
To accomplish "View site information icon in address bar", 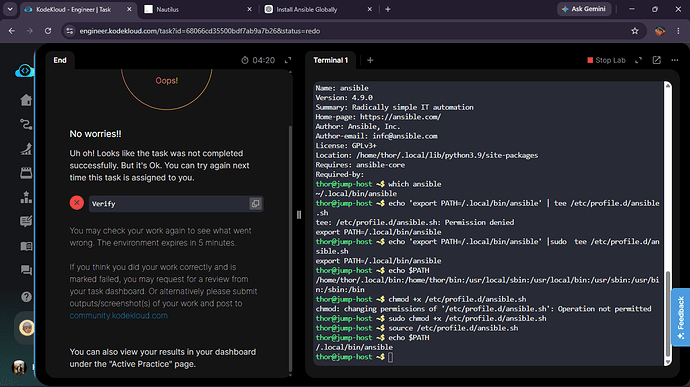I will (69, 31).
